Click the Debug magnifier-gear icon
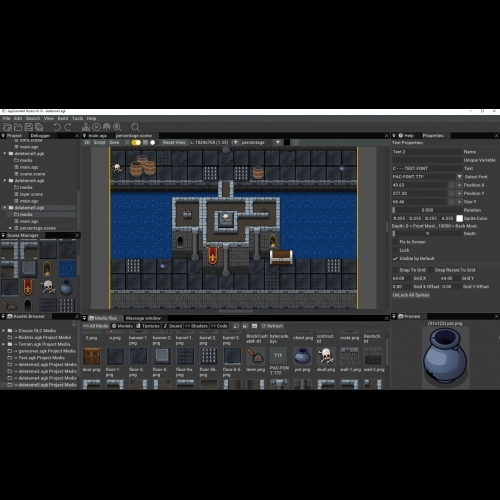This screenshot has height=500, width=500. coord(117,127)
